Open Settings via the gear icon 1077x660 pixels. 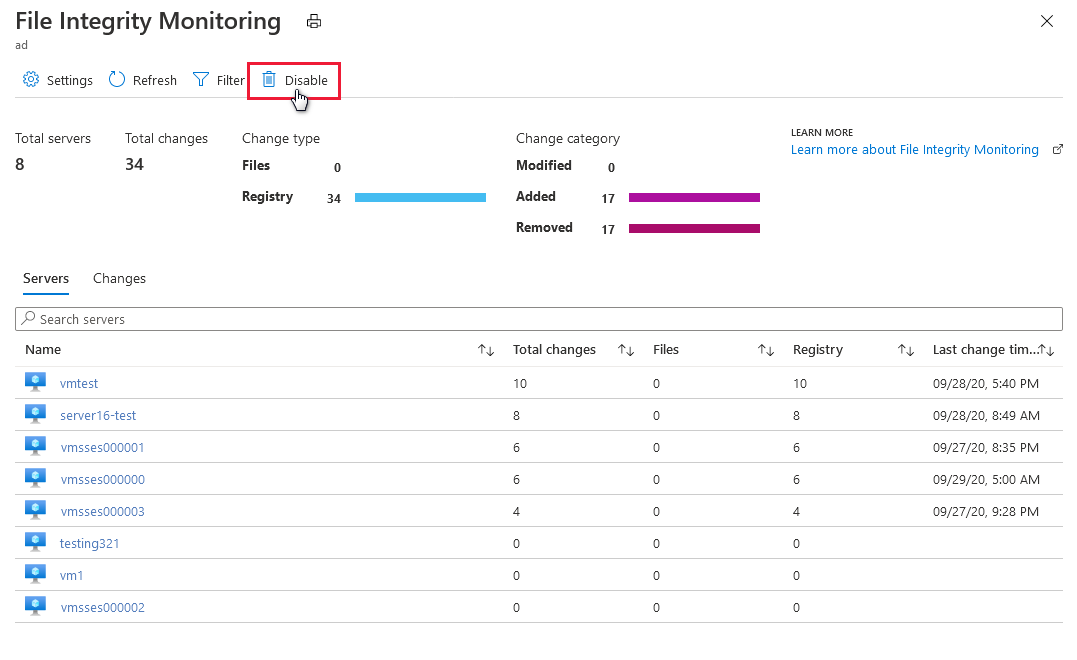31,80
